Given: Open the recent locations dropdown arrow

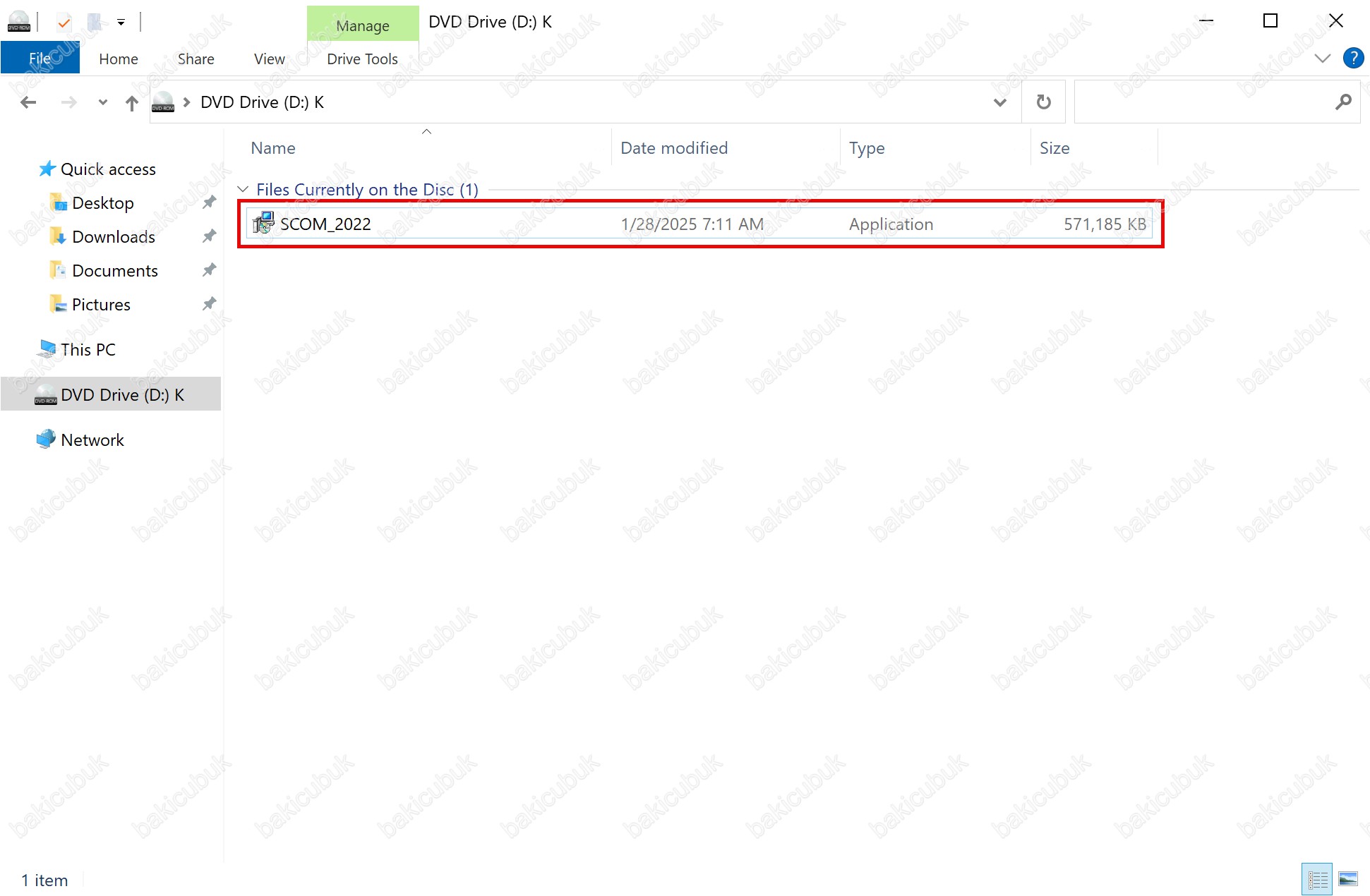Looking at the screenshot, I should pyautogui.click(x=103, y=103).
